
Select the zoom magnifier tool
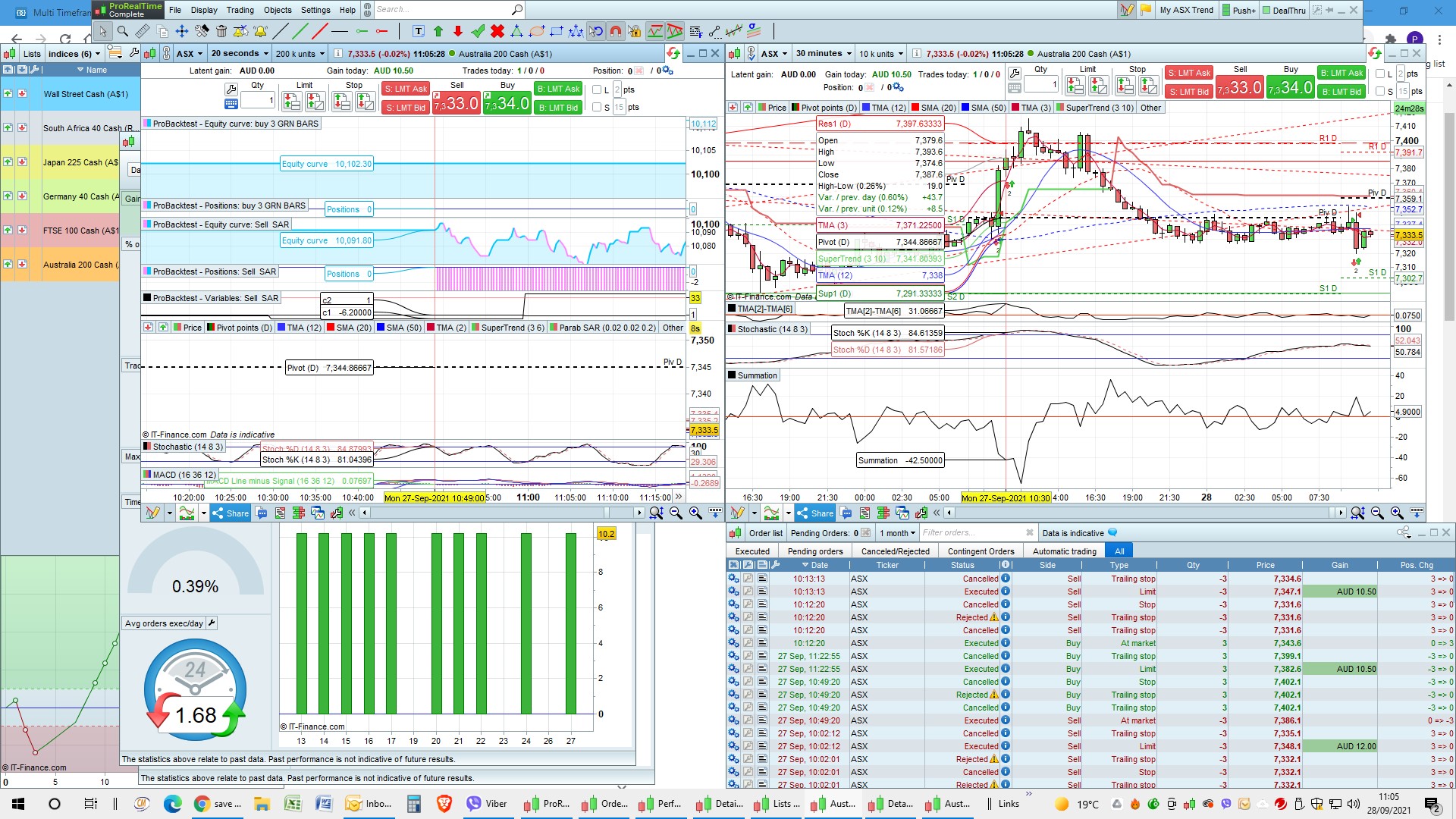coord(122,31)
